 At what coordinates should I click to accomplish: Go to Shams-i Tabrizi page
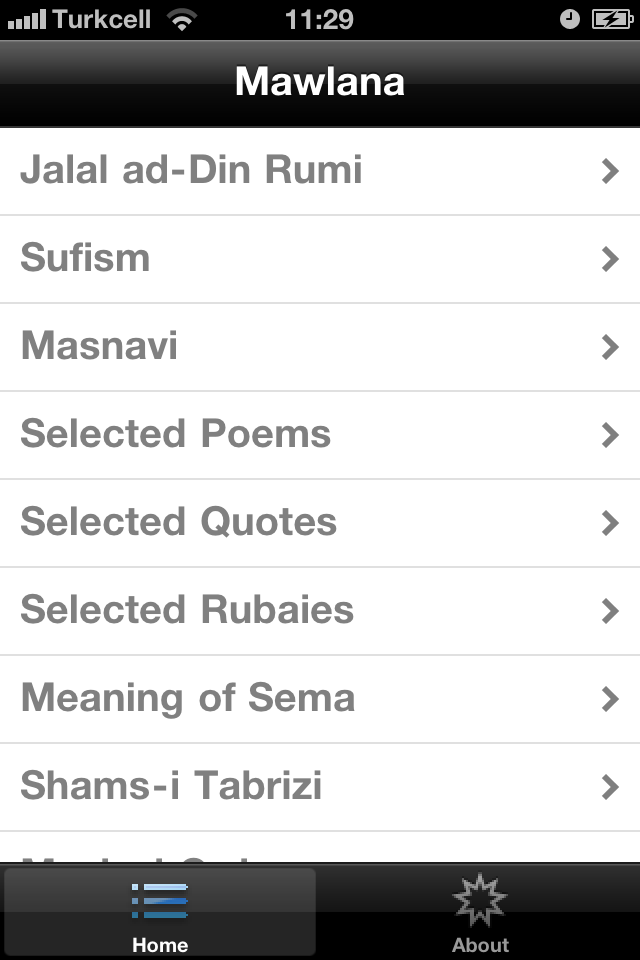171,786
